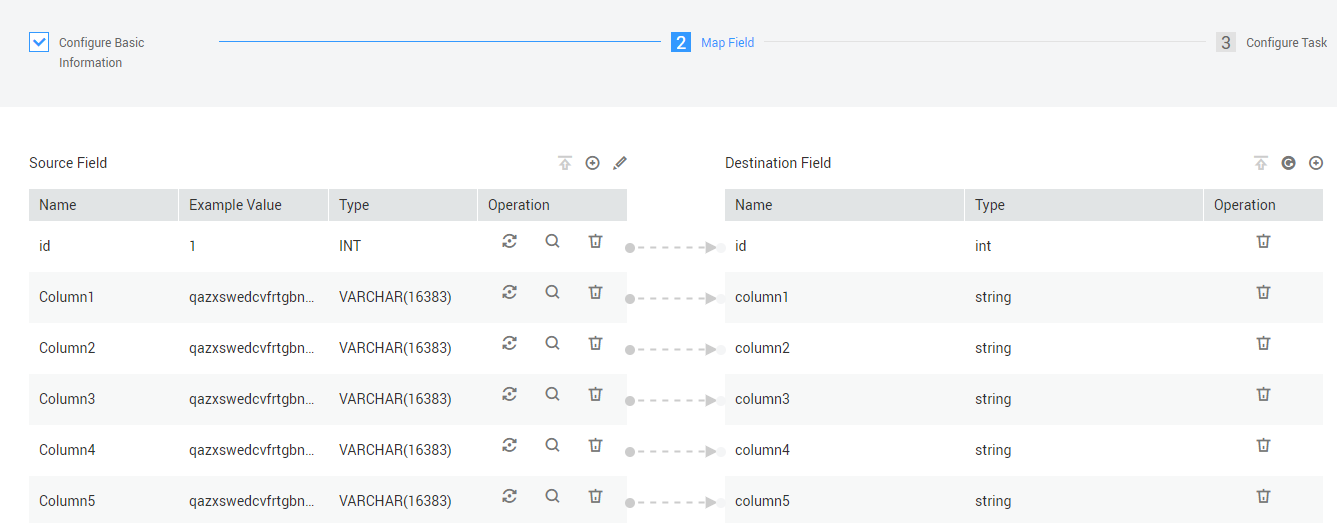1337x523 pixels.
Task: Click the Example Value column header
Action: pyautogui.click(x=236, y=205)
